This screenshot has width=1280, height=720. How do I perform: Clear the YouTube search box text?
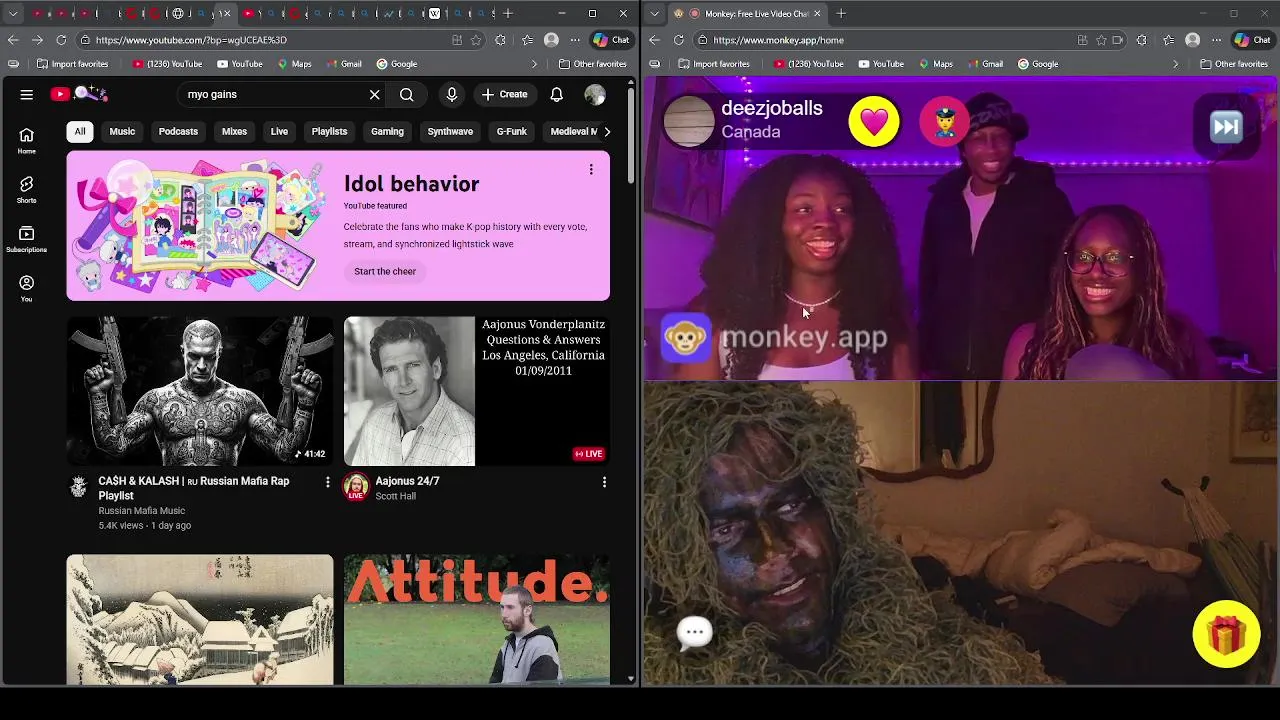point(374,94)
